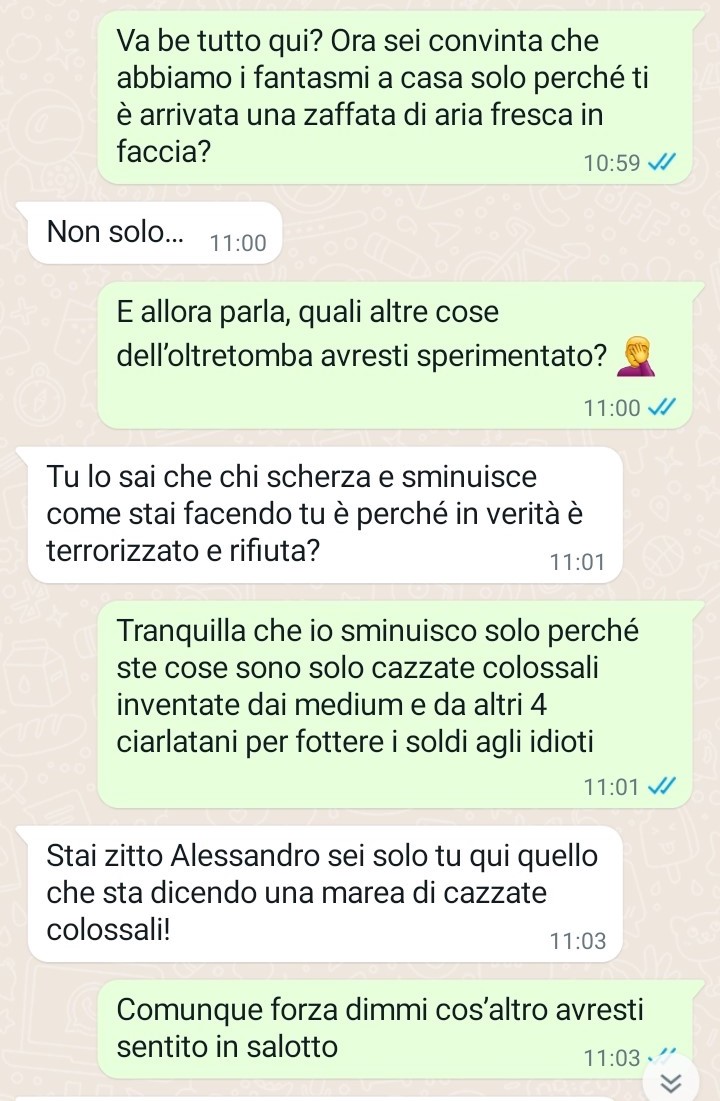Click the word 'ciarlatani' in green message
The height and width of the screenshot is (1101, 720).
[176, 741]
